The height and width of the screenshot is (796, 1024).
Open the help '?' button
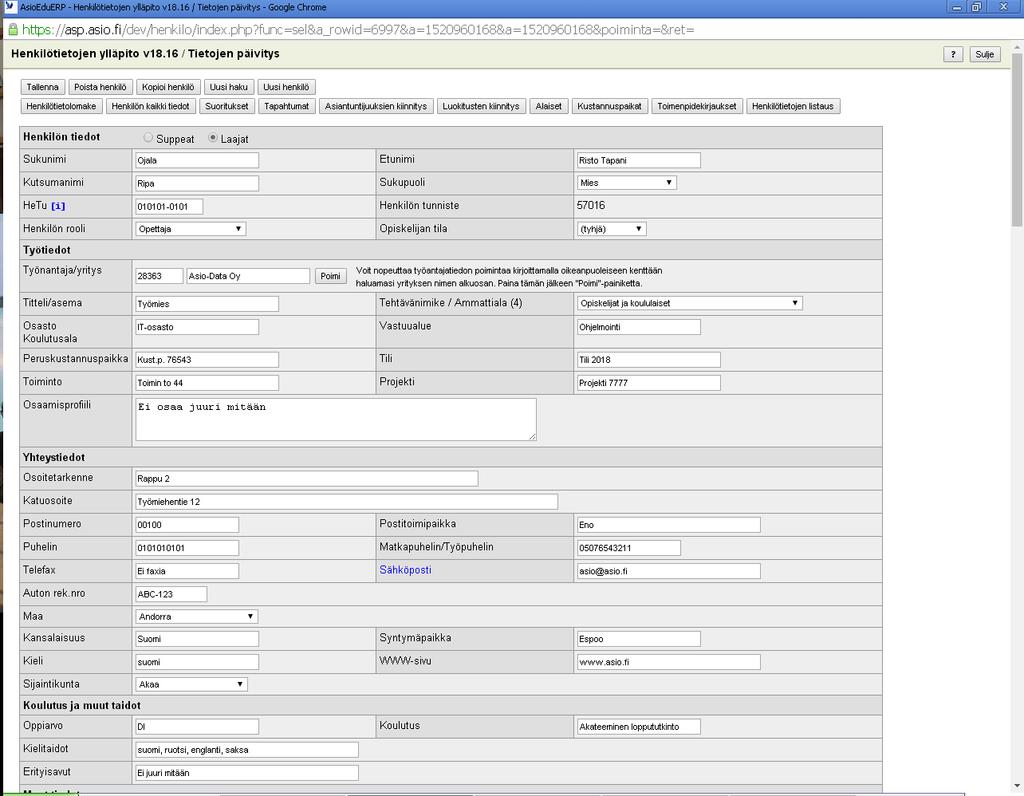click(x=953, y=54)
